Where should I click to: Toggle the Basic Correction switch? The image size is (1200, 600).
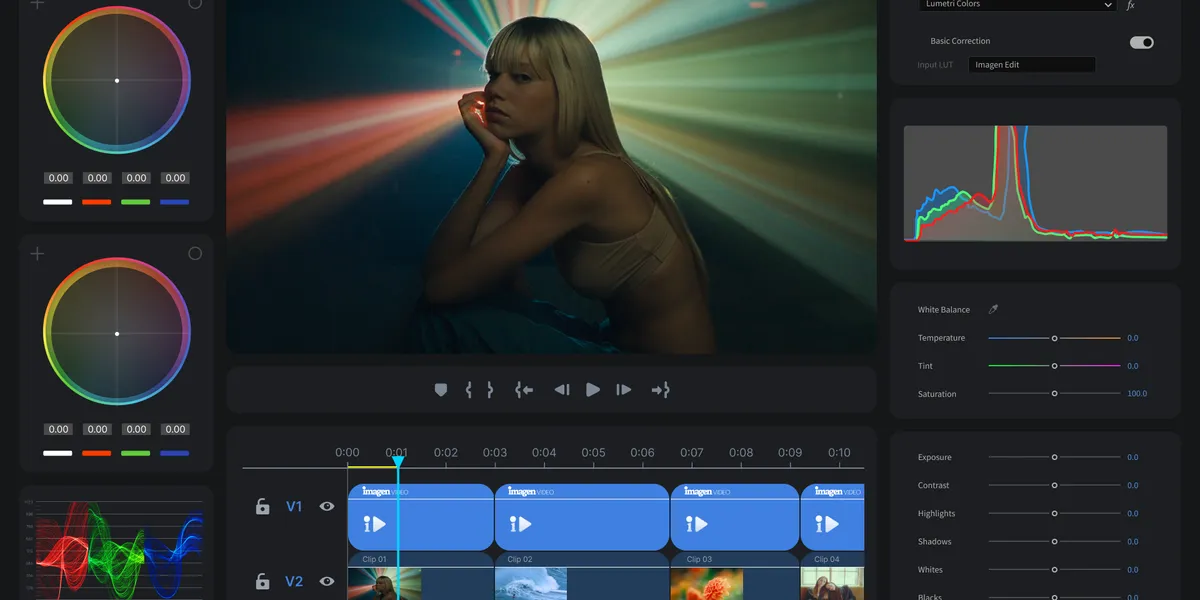[x=1141, y=42]
